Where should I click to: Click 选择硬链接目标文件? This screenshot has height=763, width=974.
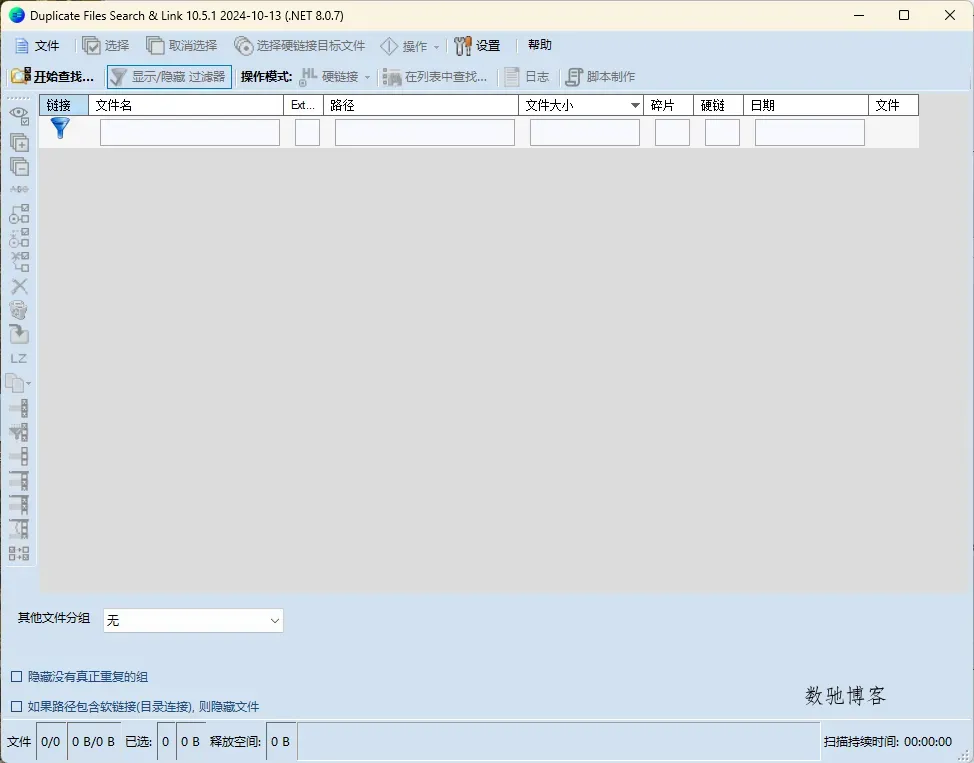(299, 45)
